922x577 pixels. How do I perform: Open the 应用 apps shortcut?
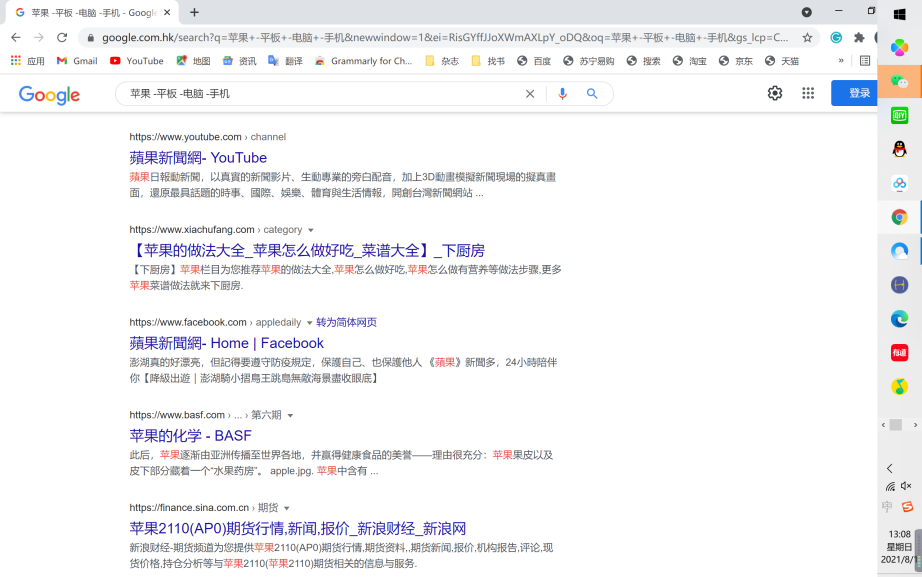(x=28, y=61)
